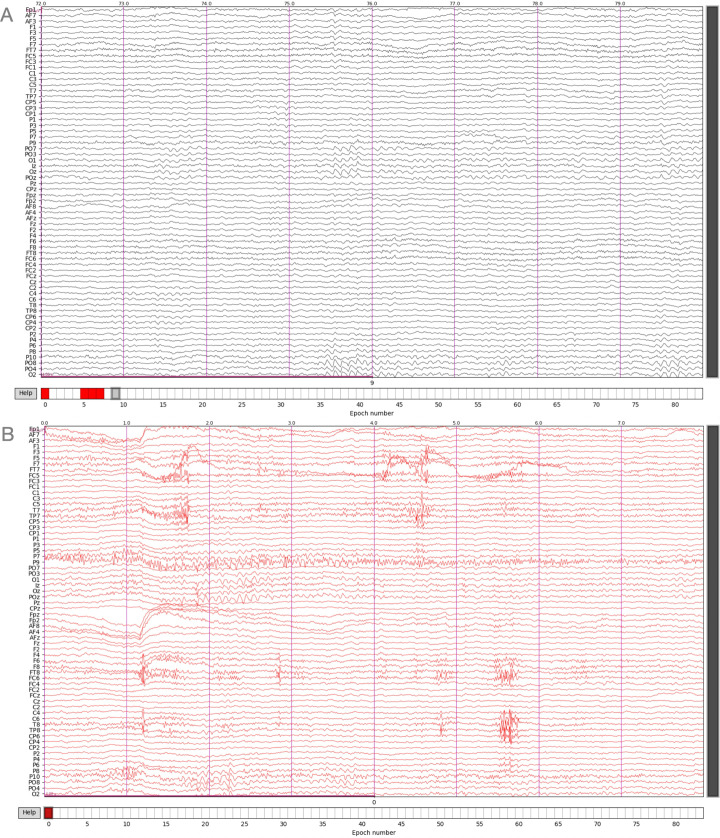Click epoch label 79.0 atop panel A

click(620, 4)
